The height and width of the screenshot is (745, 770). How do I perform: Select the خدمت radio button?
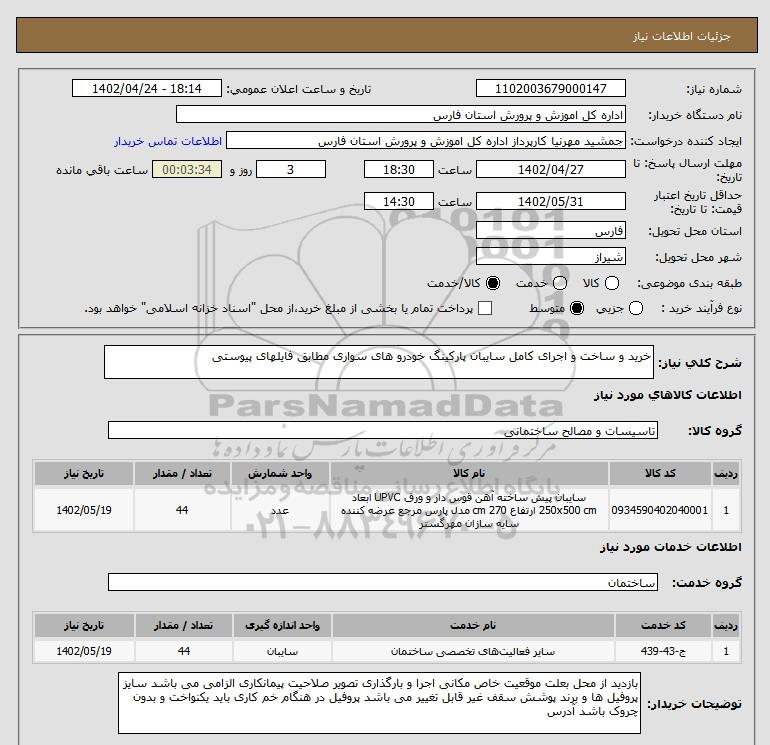[560, 283]
